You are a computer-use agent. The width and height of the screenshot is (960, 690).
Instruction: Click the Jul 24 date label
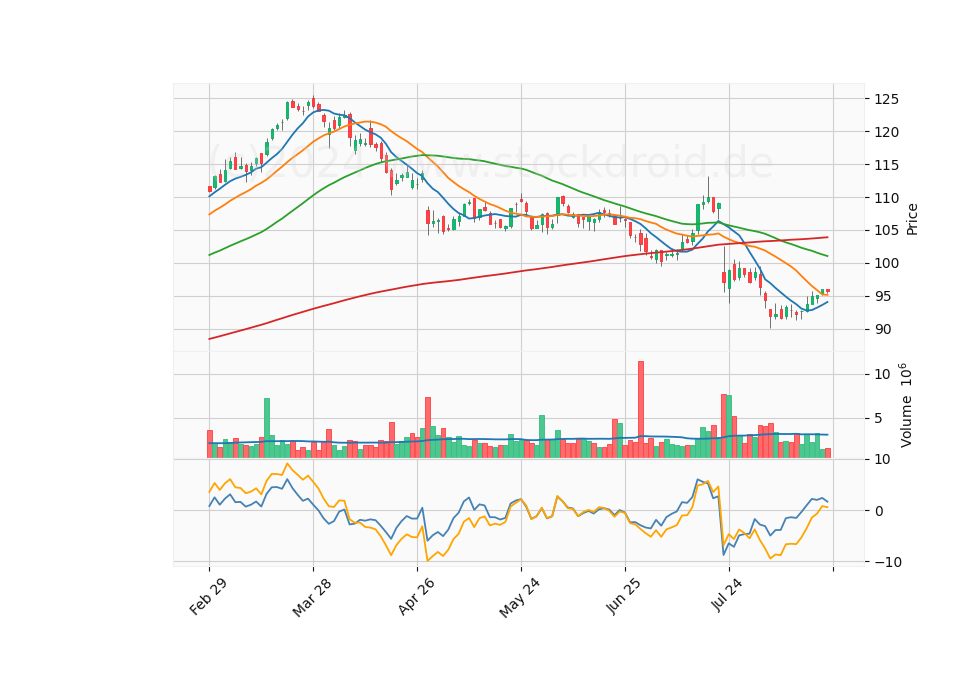pos(727,594)
